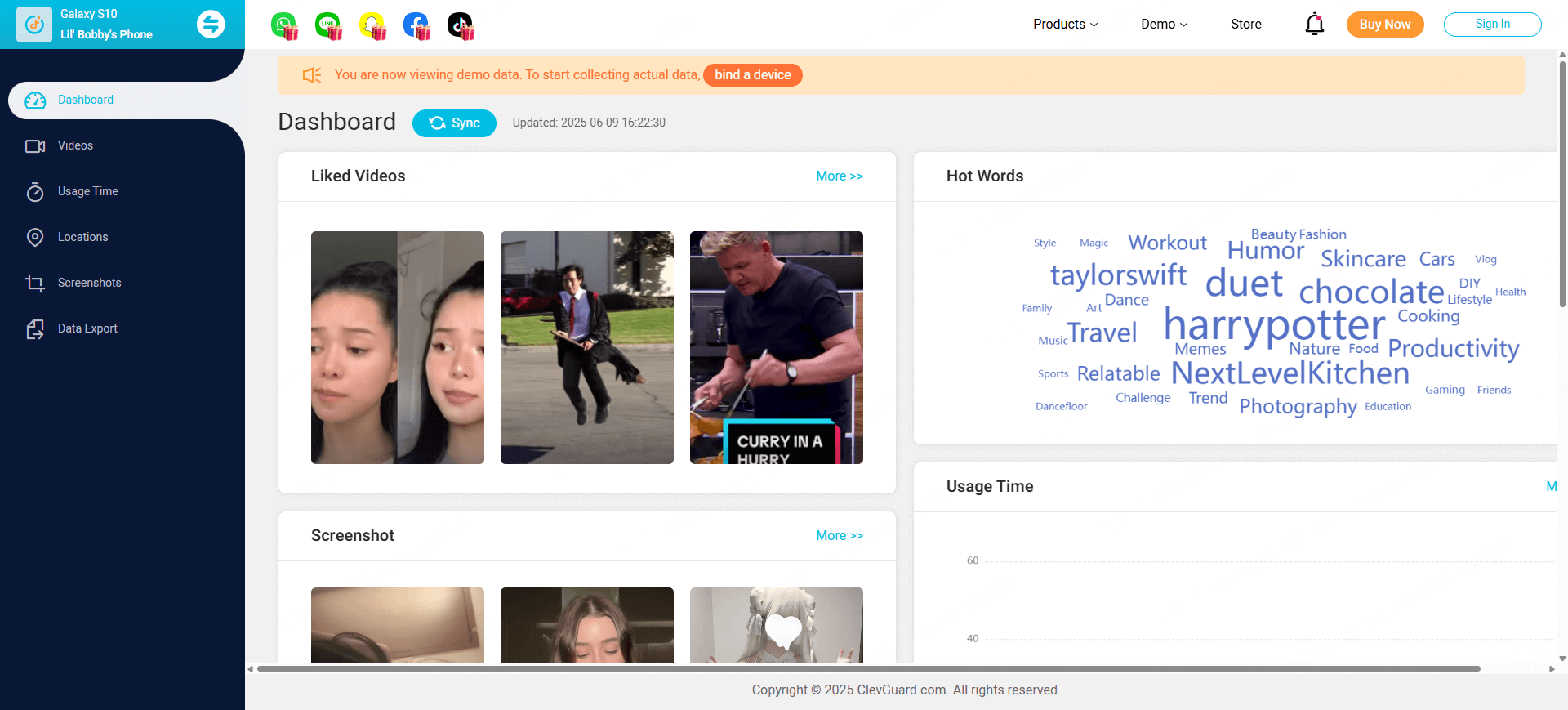Click the hot word Workout
The image size is (1568, 710).
pos(1167,243)
